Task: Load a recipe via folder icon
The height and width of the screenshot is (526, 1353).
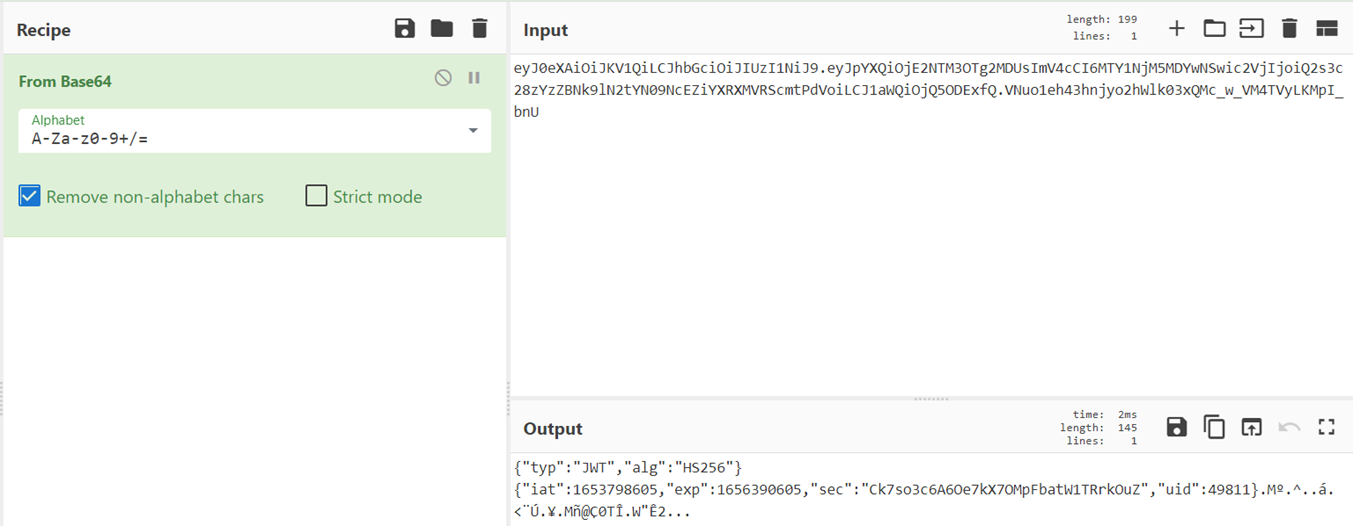Action: 442,28
